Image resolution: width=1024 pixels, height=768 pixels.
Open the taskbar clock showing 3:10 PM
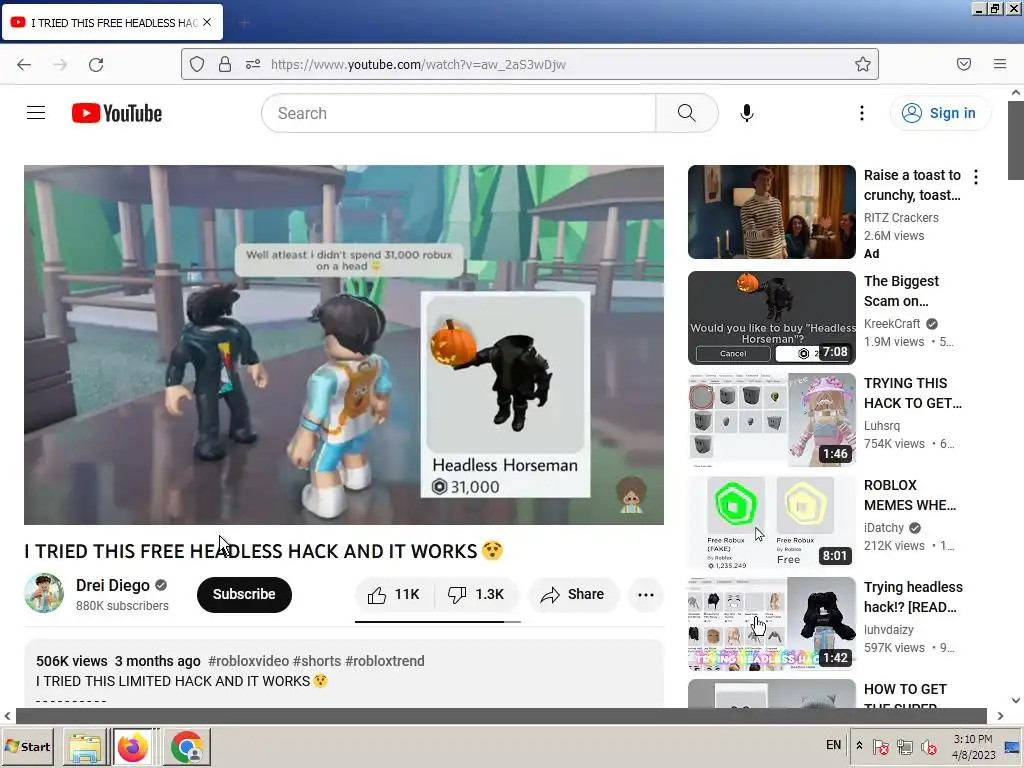pyautogui.click(x=973, y=746)
